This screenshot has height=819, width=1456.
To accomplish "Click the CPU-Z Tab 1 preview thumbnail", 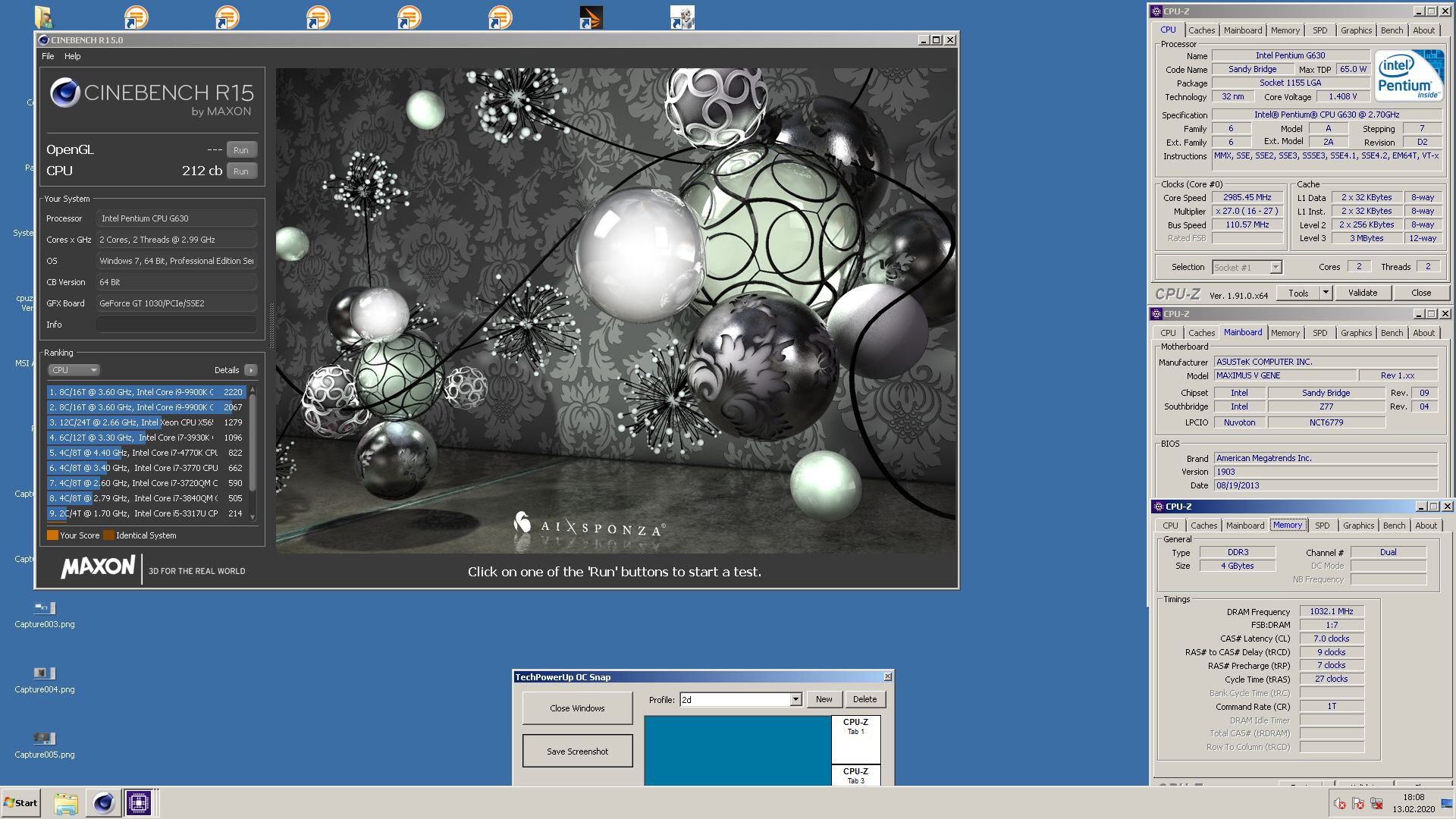I will coord(856,740).
